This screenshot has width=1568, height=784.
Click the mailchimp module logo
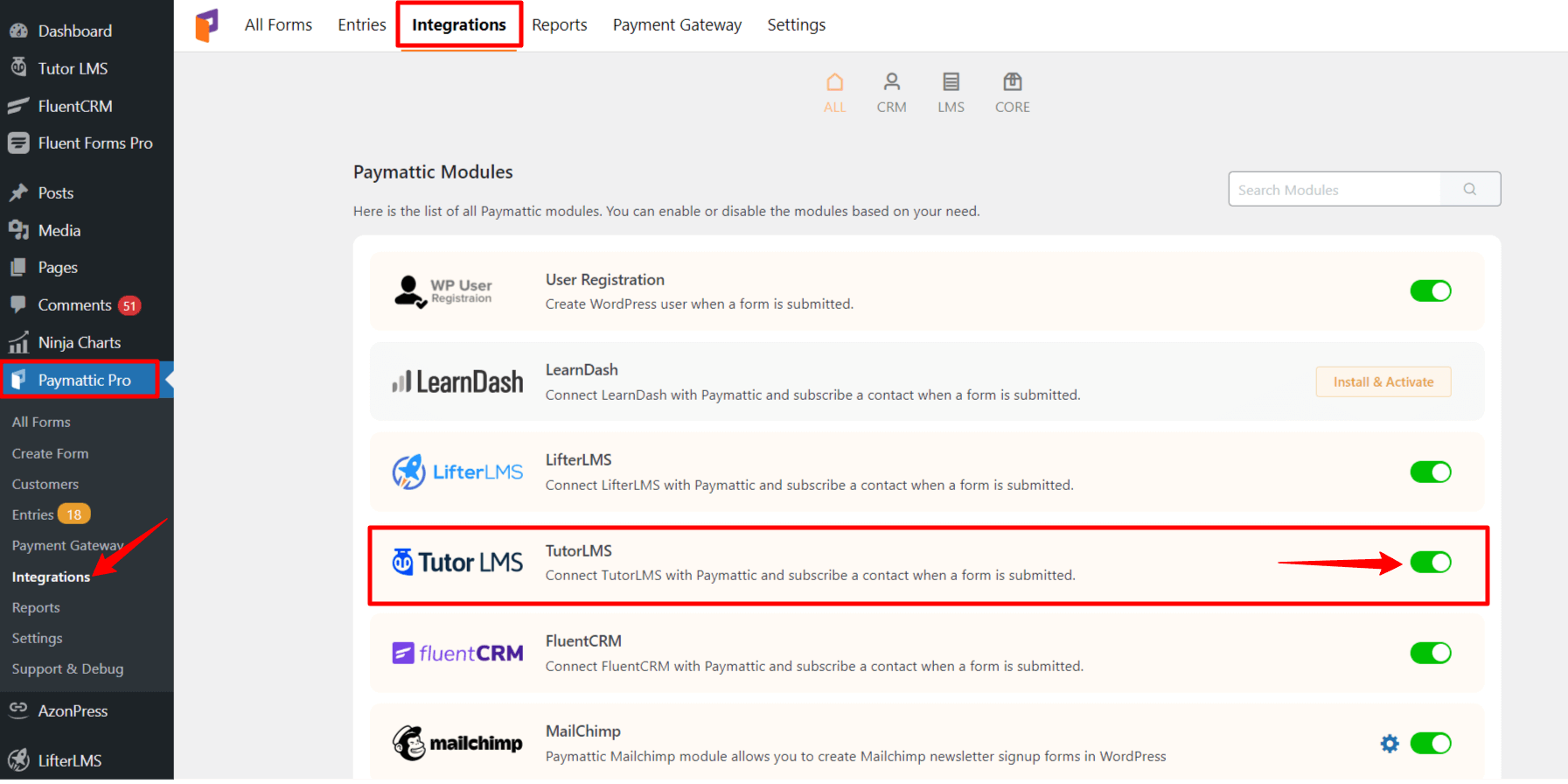point(457,743)
